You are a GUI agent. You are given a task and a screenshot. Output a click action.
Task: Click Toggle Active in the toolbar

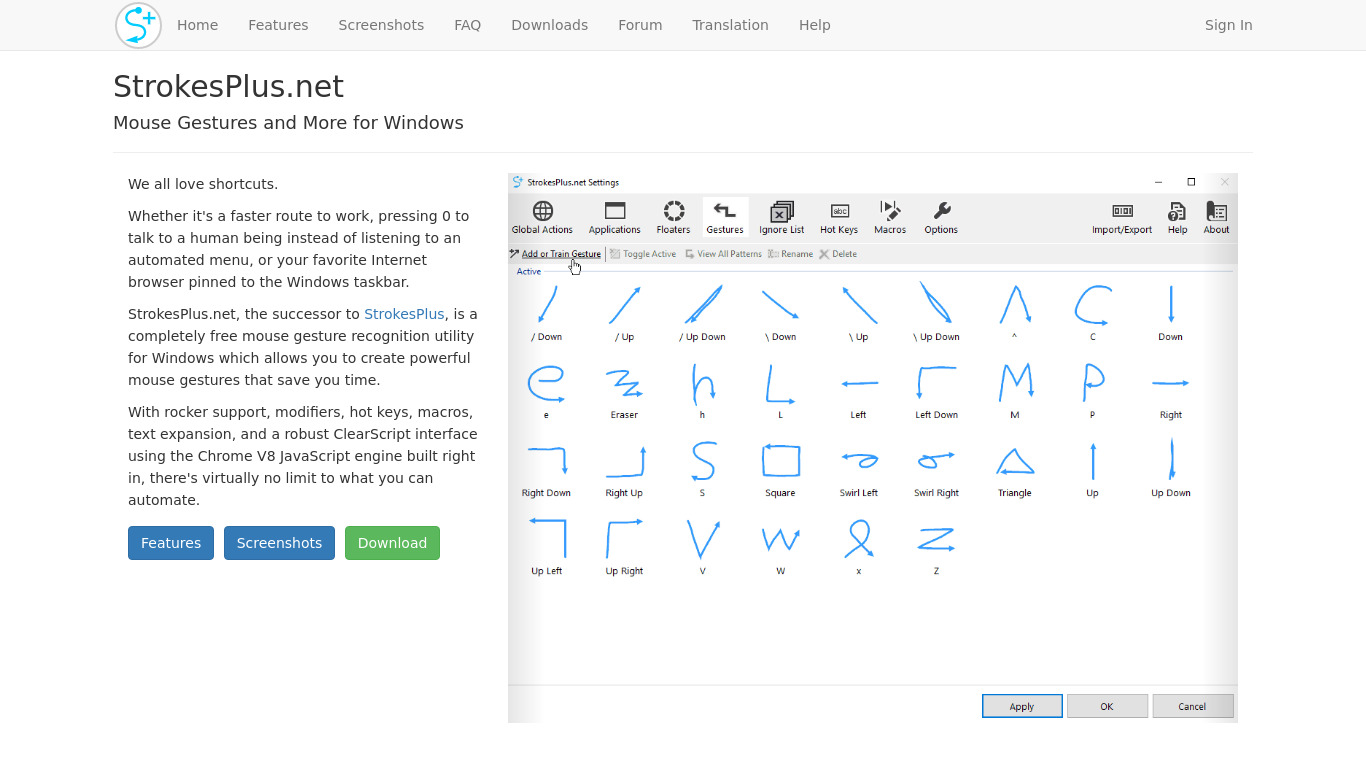point(643,254)
